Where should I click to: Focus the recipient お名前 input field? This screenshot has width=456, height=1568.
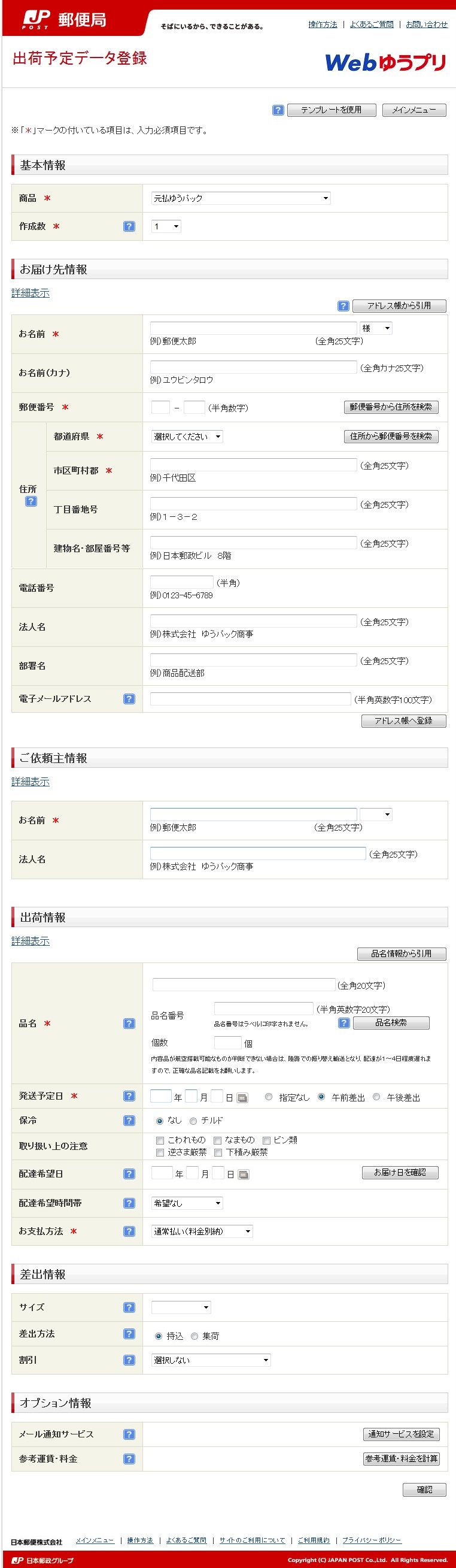pos(254,328)
